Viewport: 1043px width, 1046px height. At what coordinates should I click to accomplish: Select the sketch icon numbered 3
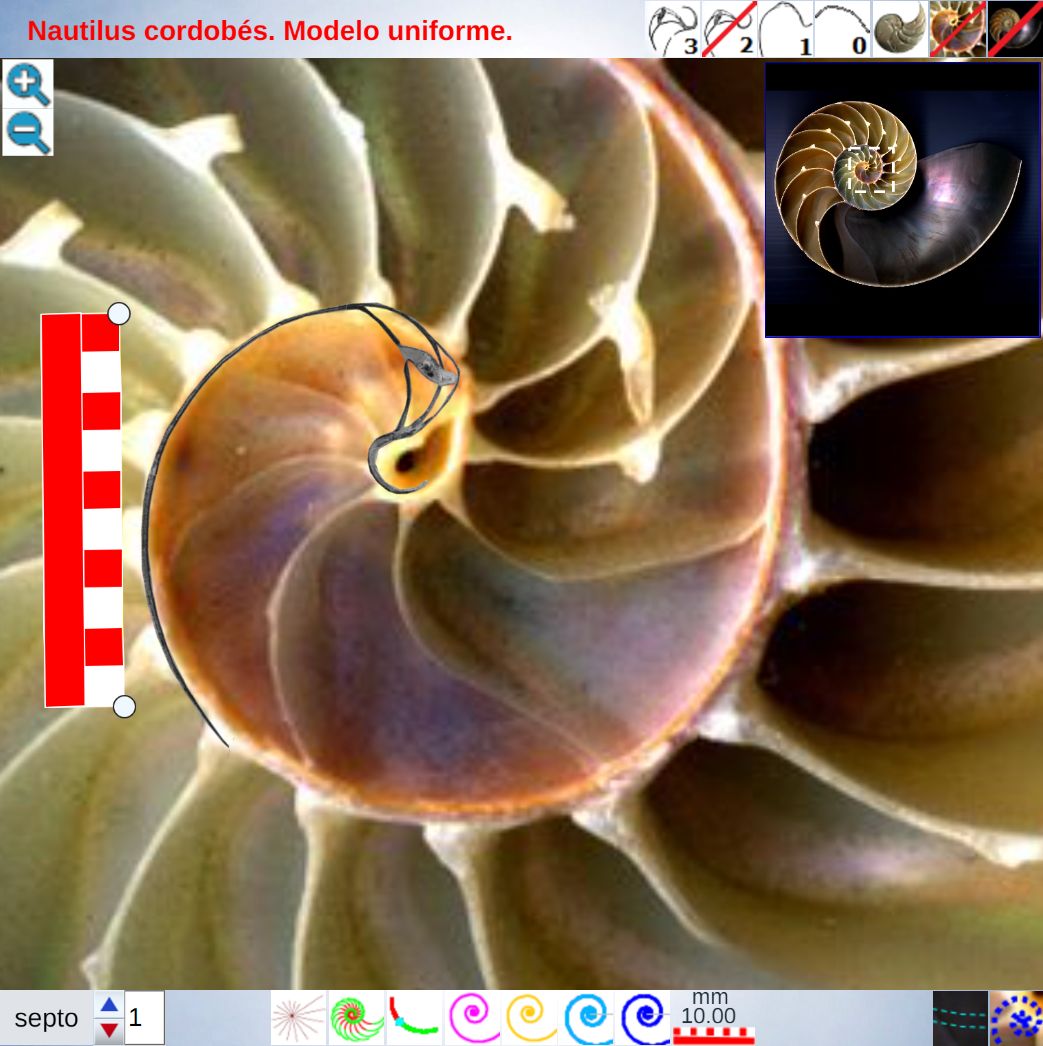(x=673, y=29)
